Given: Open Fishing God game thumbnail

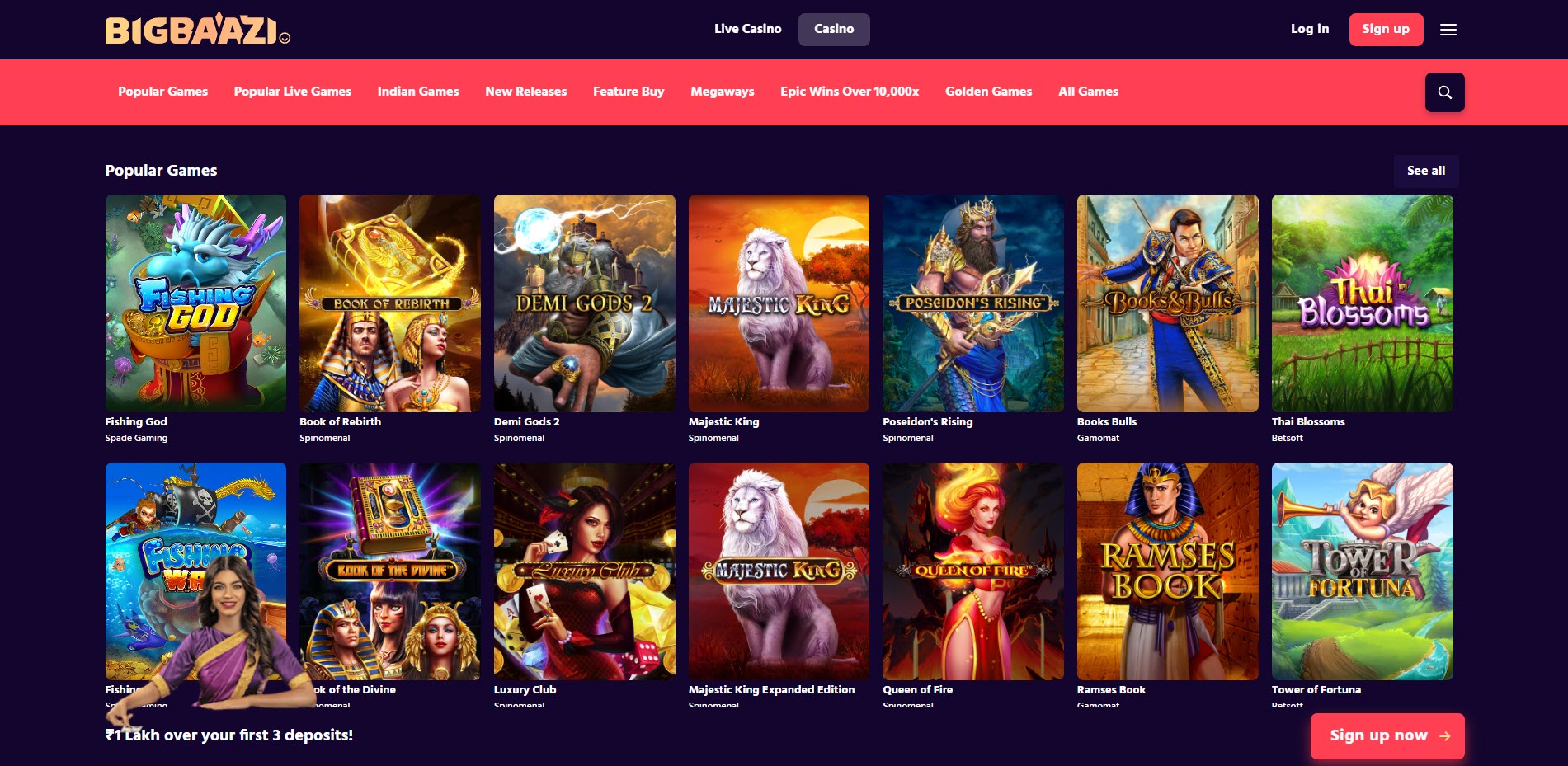Looking at the screenshot, I should coord(195,303).
